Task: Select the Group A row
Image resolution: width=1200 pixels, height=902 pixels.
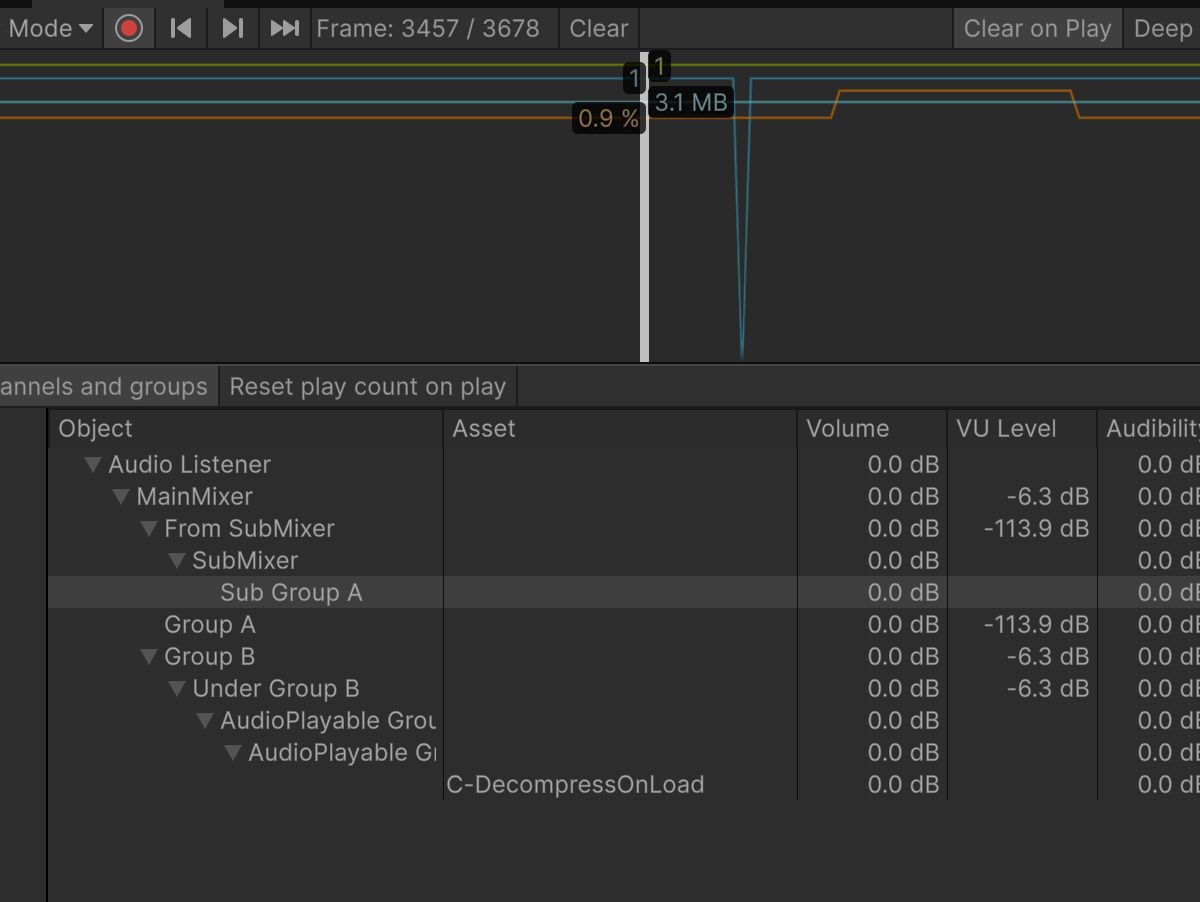Action: click(210, 625)
